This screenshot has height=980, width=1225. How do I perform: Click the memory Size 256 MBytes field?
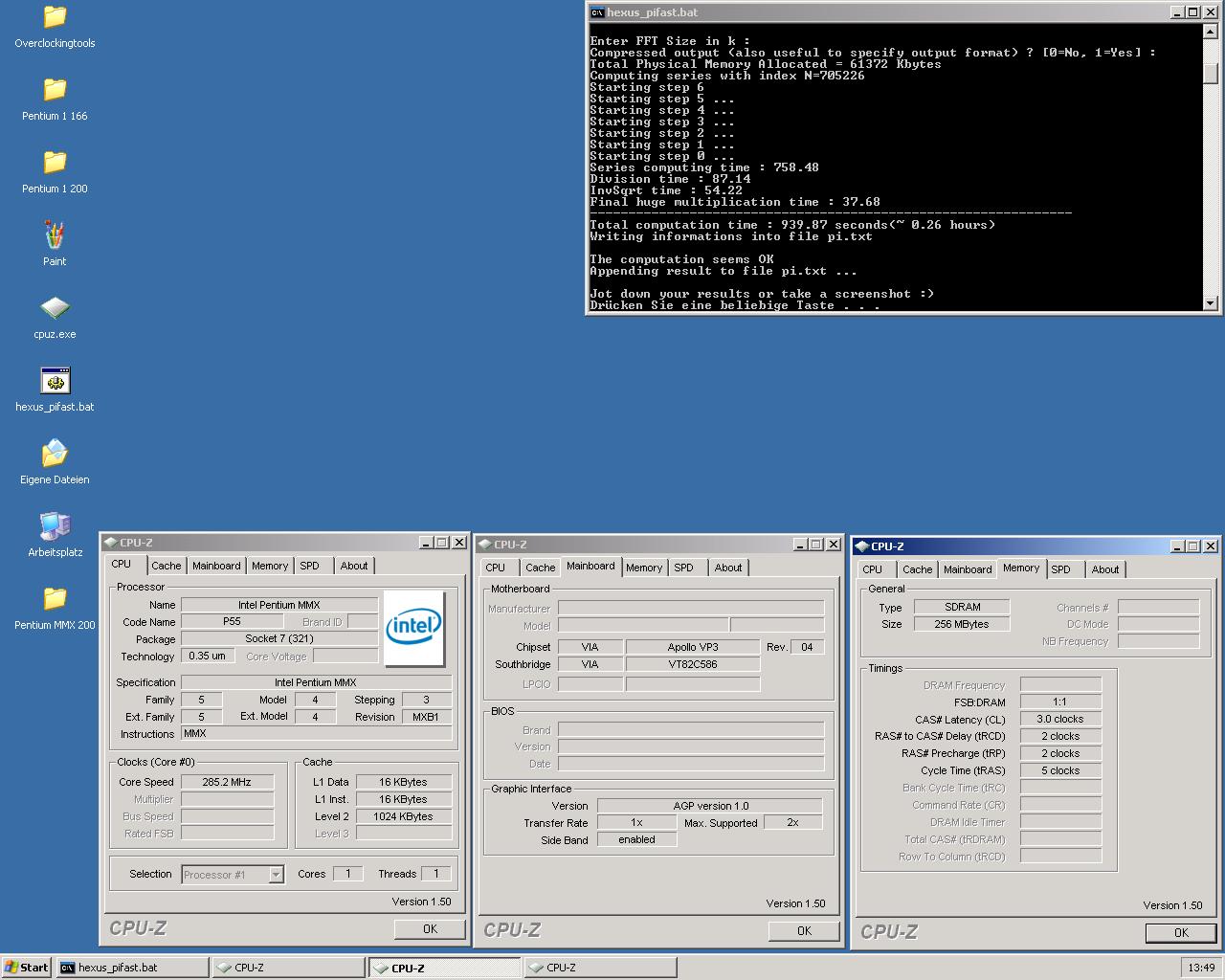(962, 624)
